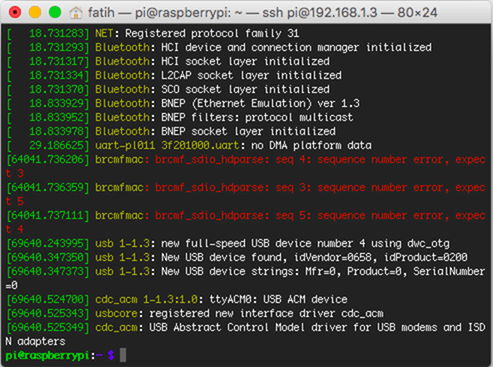Screen dimensions: 493x367
Task: Click wrapped red text 't 4'
Action: pos(14,229)
